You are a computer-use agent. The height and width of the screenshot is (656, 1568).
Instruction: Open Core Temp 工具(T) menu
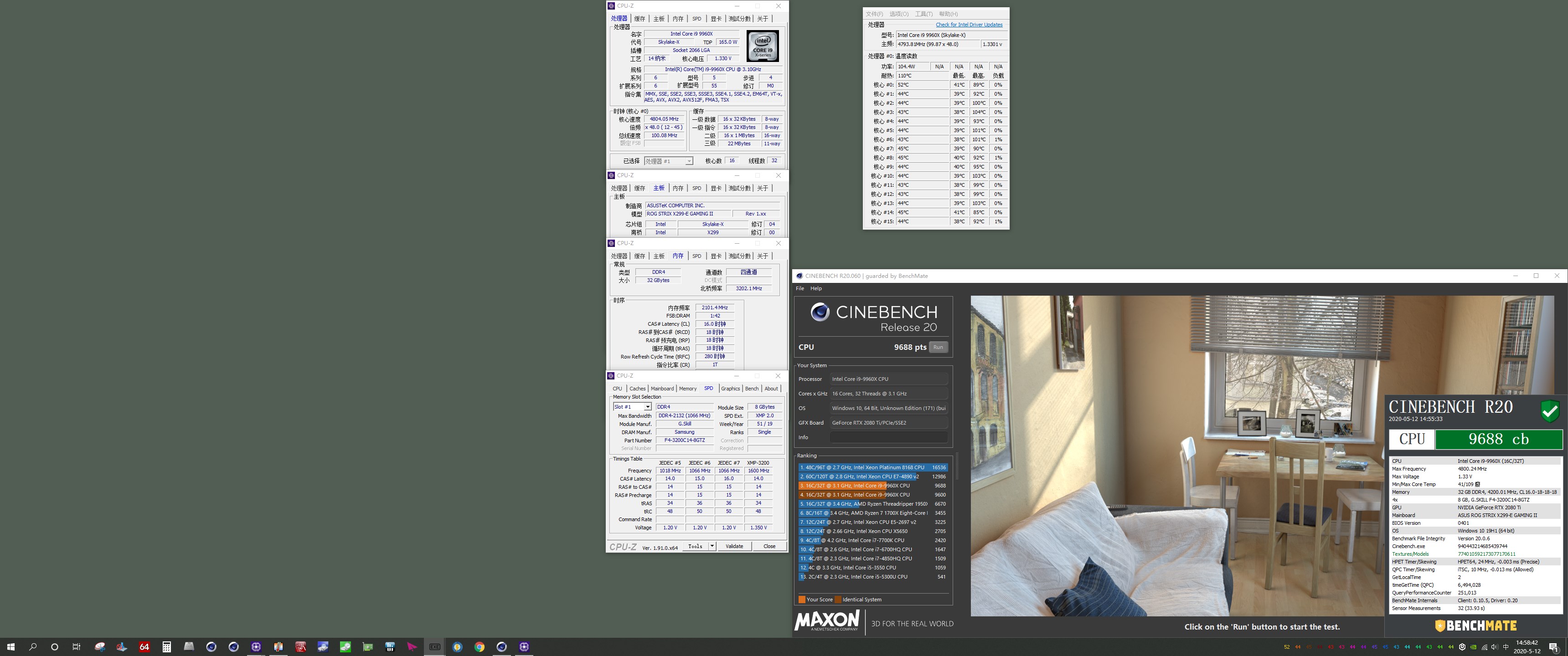pos(923,14)
